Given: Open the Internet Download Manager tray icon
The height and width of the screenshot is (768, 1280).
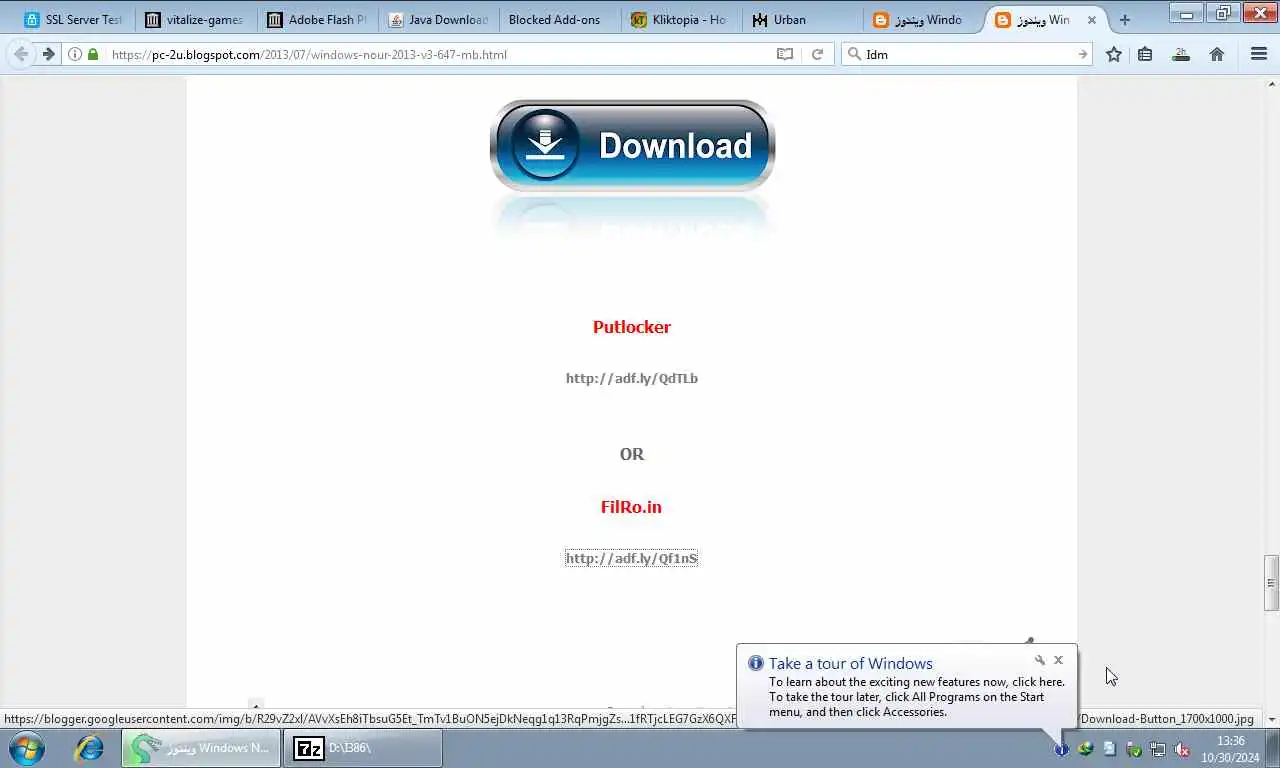Looking at the screenshot, I should [x=1085, y=749].
